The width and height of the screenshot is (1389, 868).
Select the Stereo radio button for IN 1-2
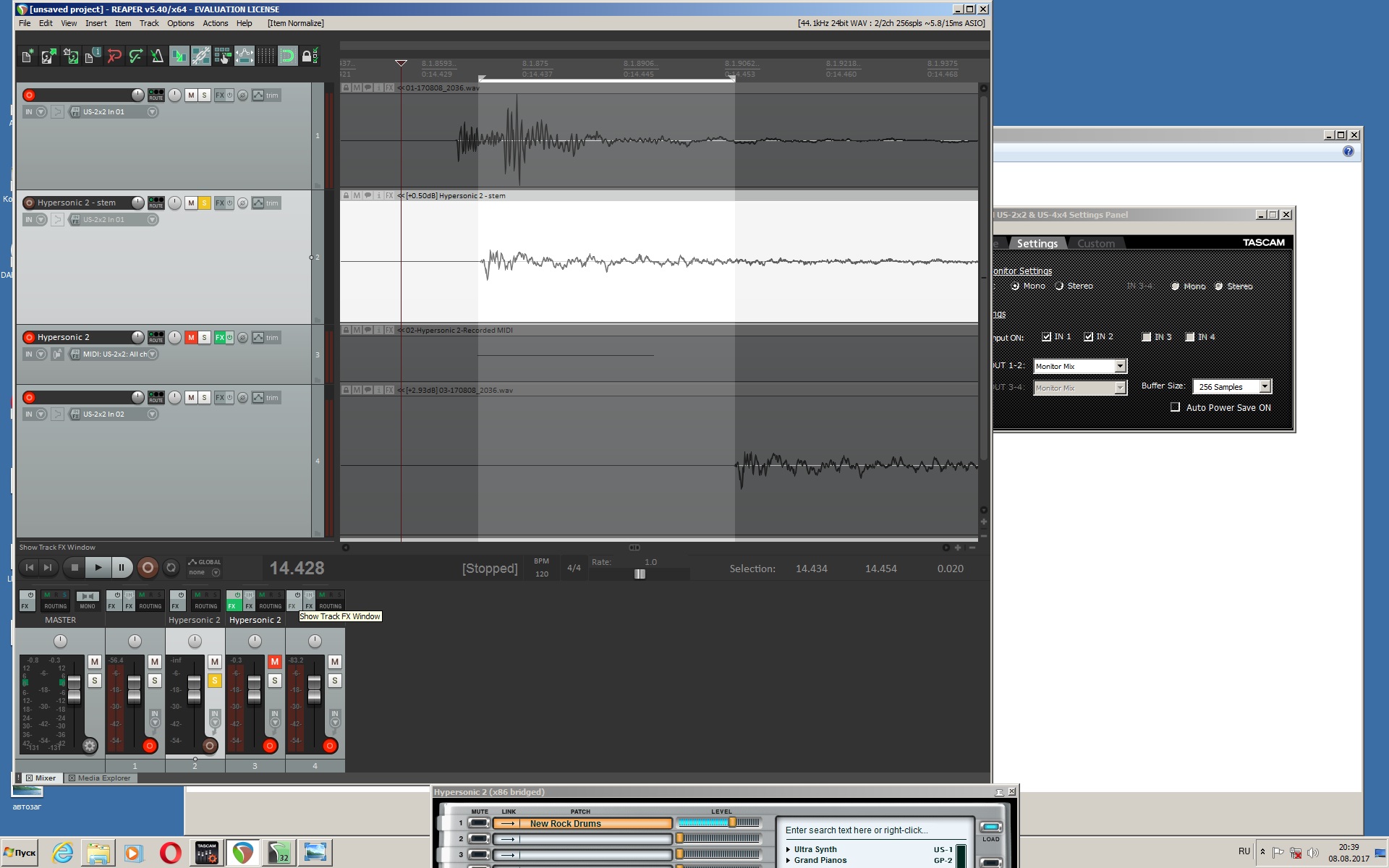coord(1060,286)
